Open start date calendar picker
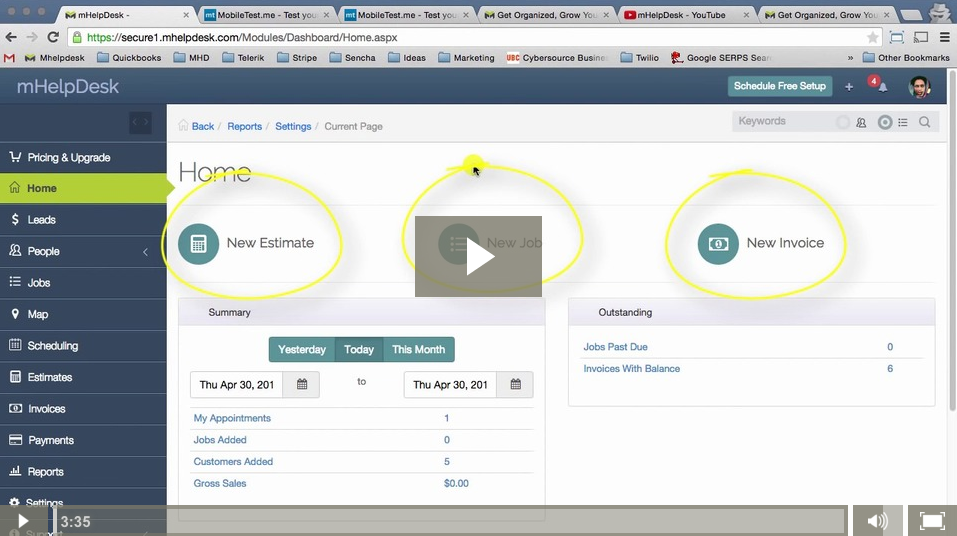 coord(302,385)
